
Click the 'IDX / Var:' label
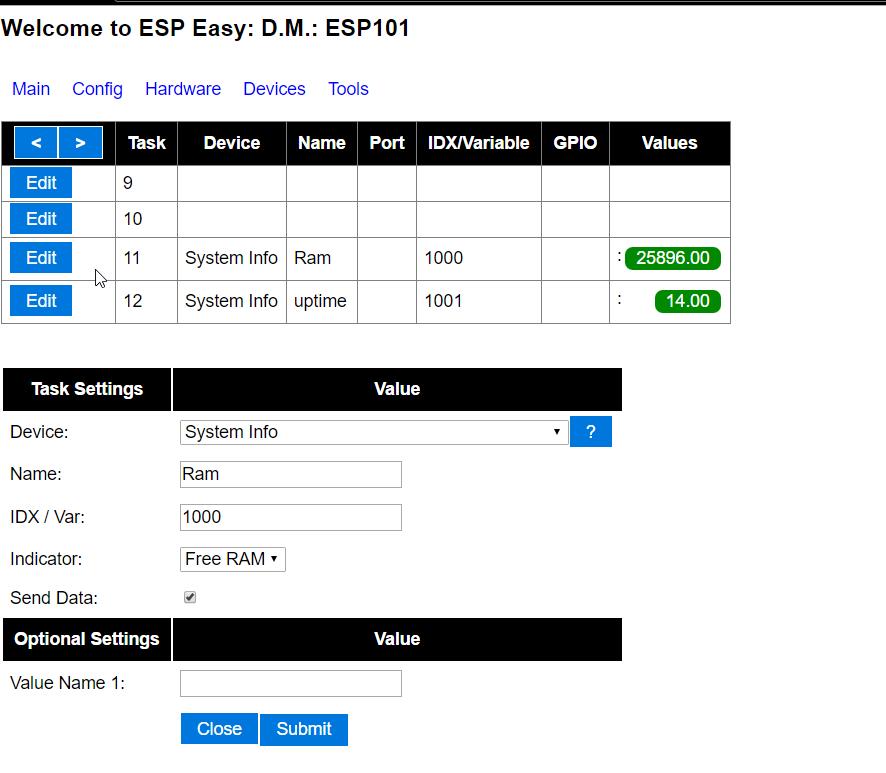point(47,517)
